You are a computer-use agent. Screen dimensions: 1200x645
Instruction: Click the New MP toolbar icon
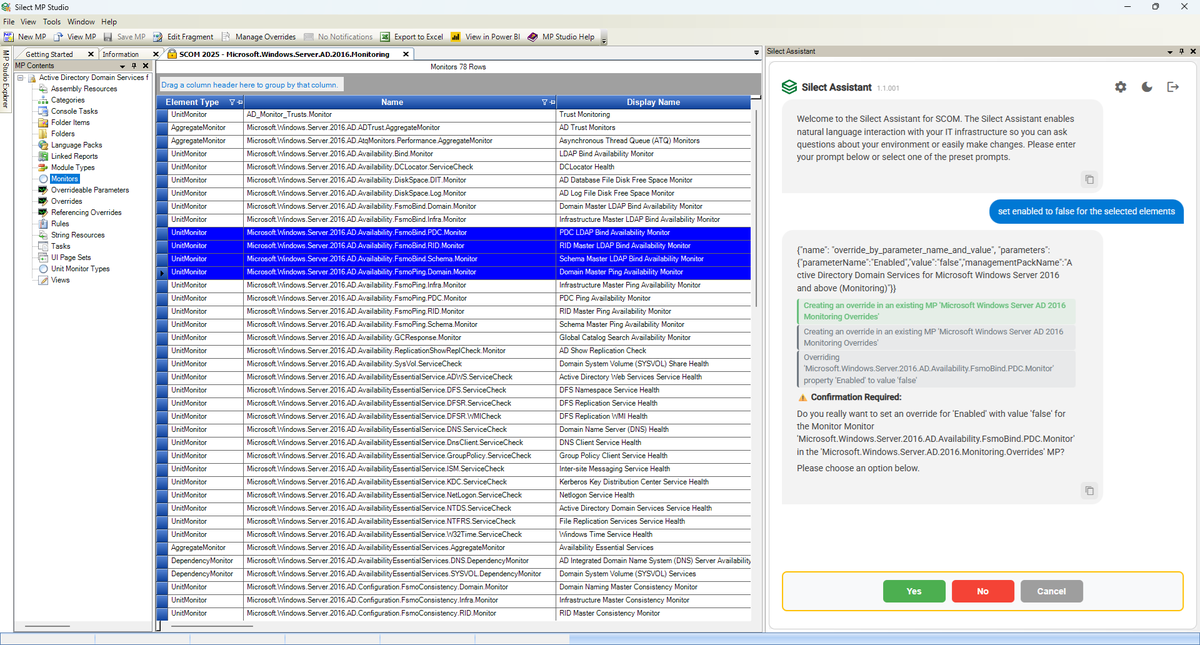(x=10, y=37)
